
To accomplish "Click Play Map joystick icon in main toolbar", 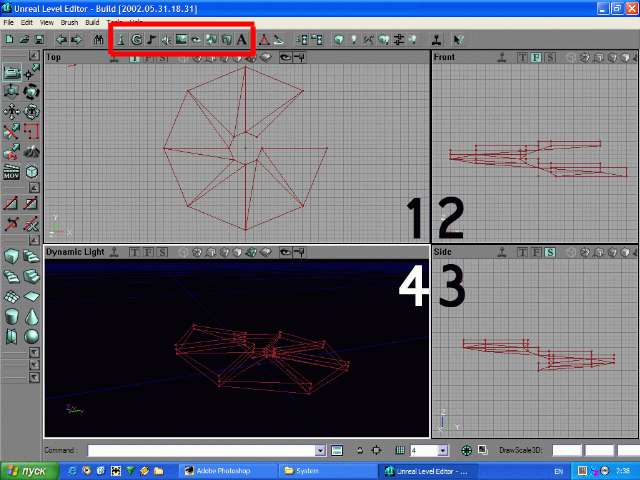I will (437, 40).
